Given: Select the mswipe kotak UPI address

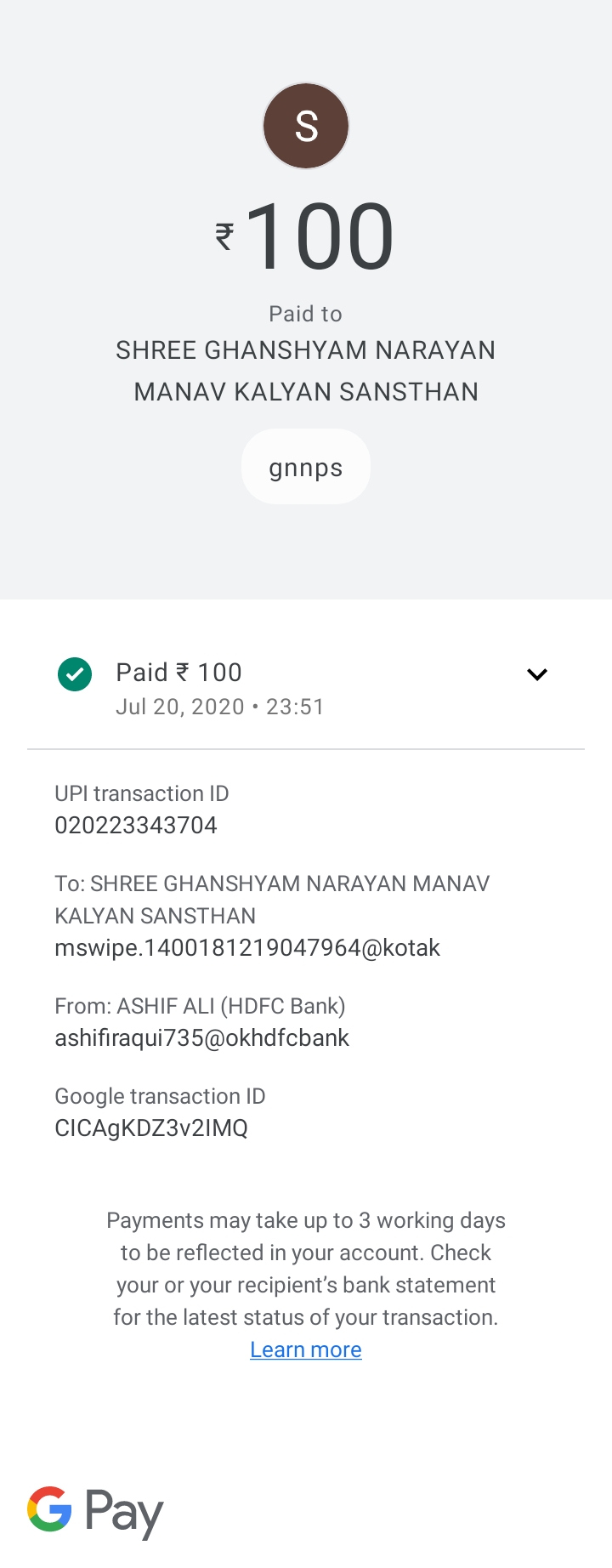Looking at the screenshot, I should click(x=247, y=948).
